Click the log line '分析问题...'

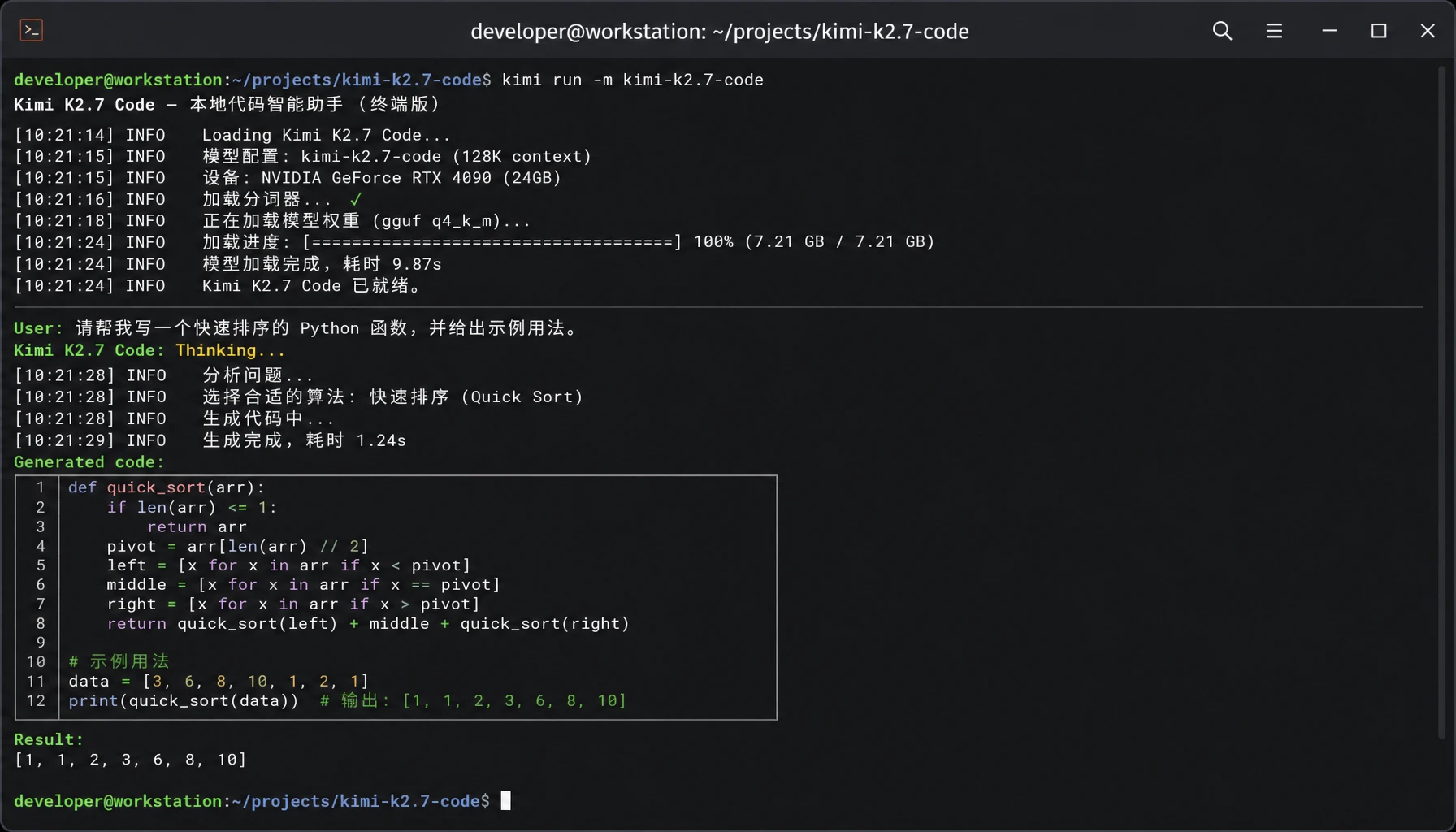click(258, 375)
